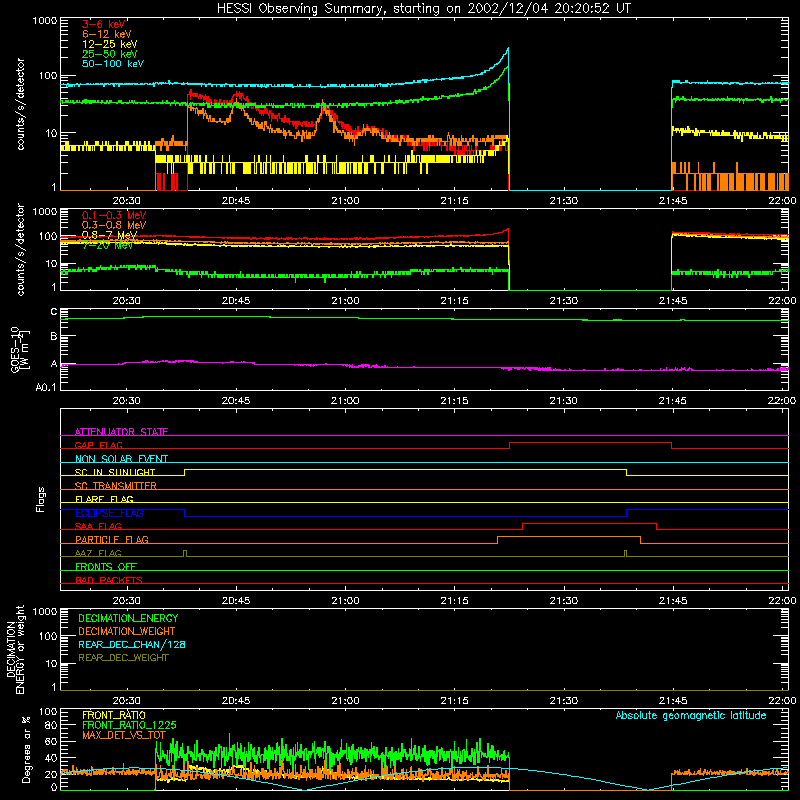The height and width of the screenshot is (800, 800).
Task: Click the Absolute geomagnetic latitude label
Action: [x=691, y=715]
